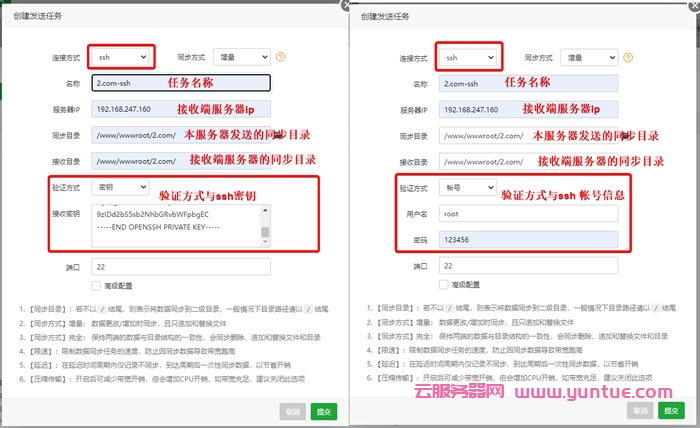Image resolution: width=700 pixels, height=428 pixels.
Task: Open the 验证方式 帐号 dropdown
Action: (467, 187)
